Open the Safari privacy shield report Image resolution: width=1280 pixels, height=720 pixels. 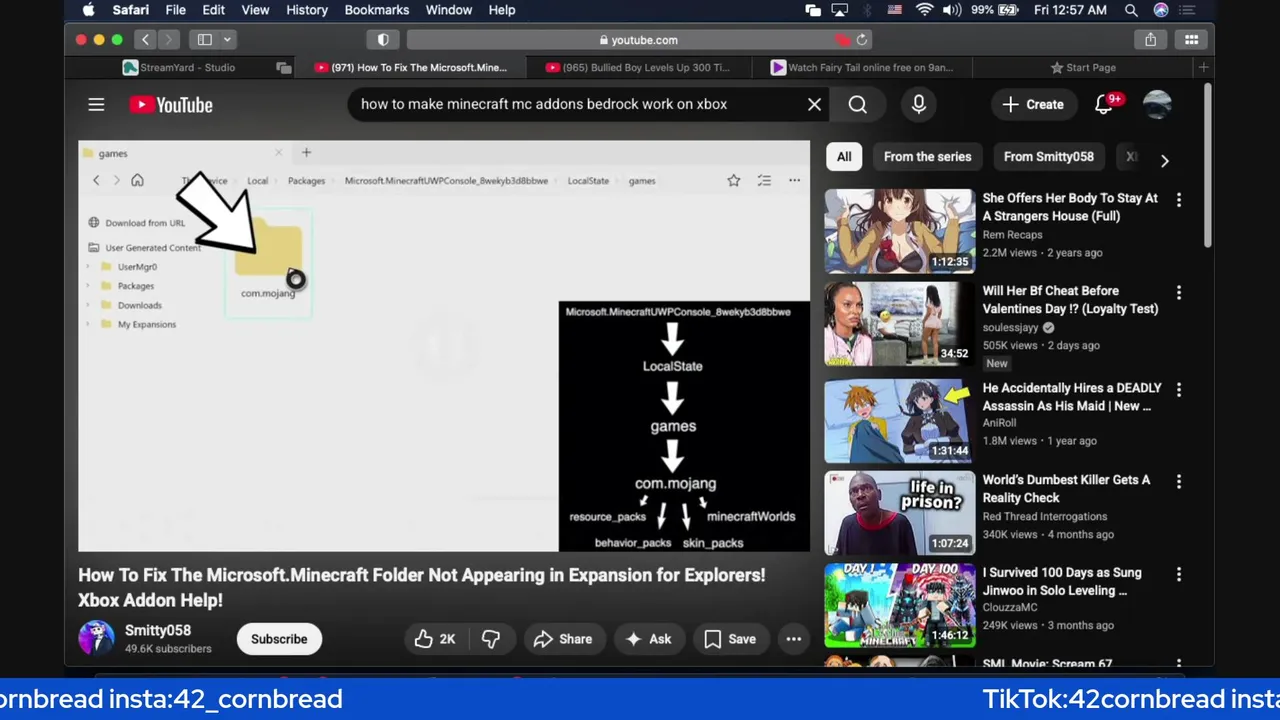[x=383, y=40]
